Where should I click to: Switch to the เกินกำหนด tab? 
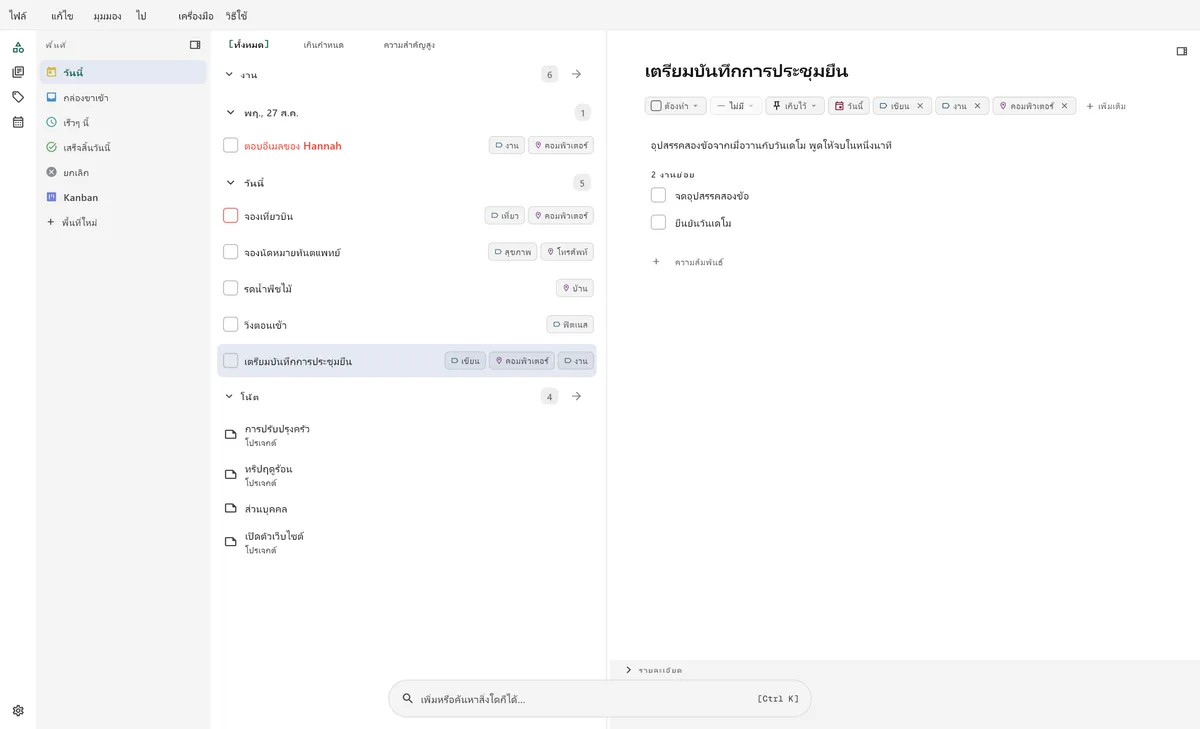pos(325,45)
